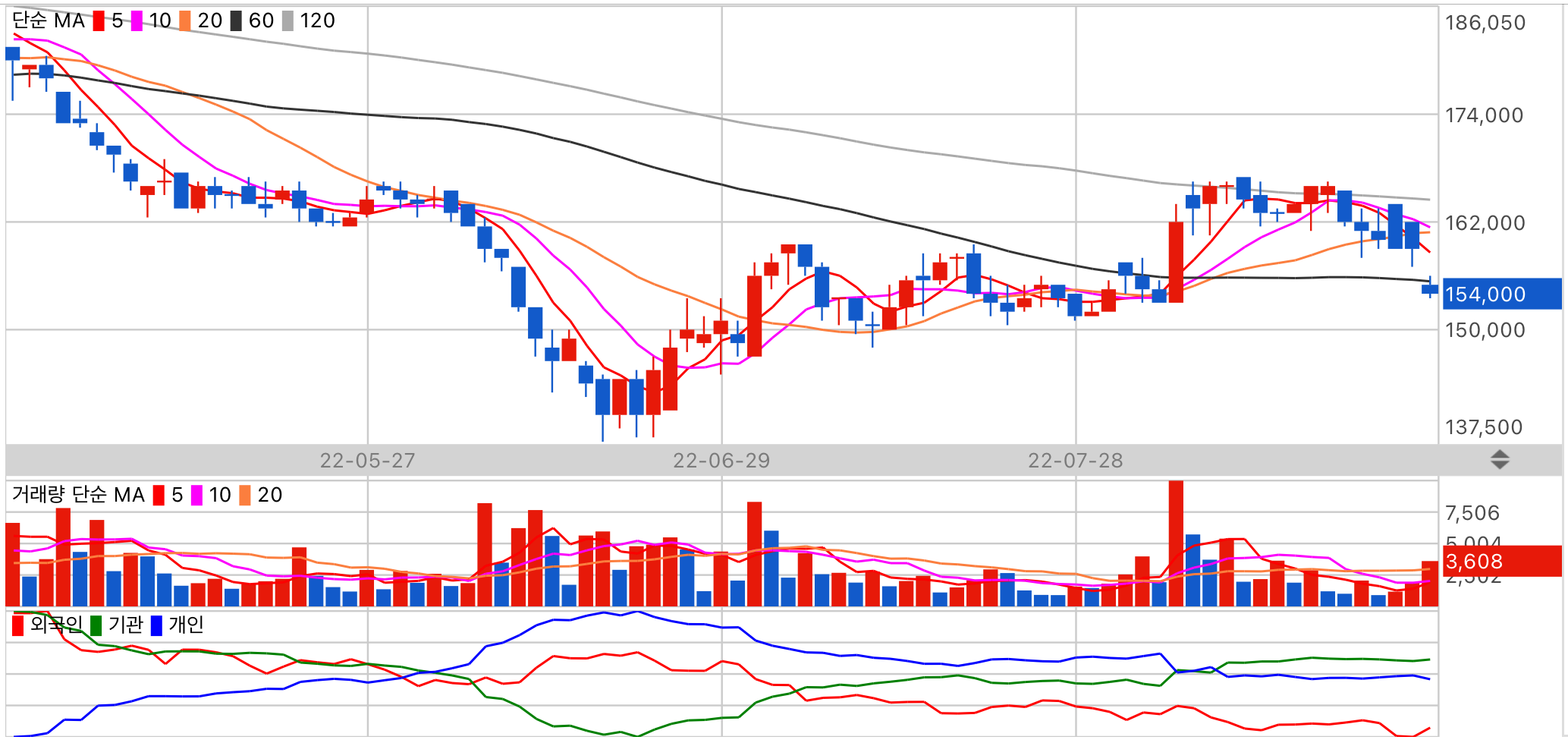Click the magenta MA 10 legend swatch
The image size is (1568, 743).
point(137,20)
